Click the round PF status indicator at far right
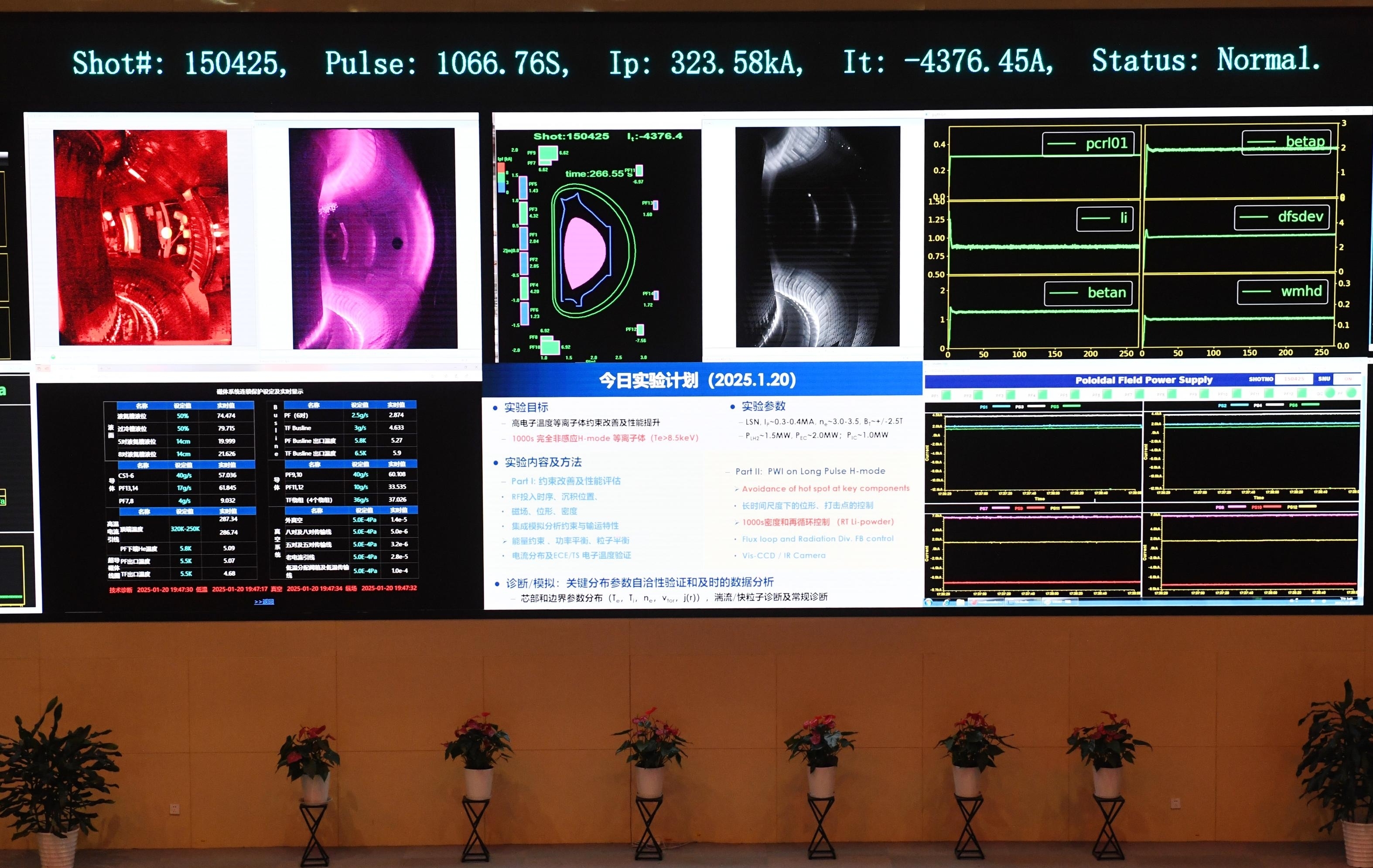This screenshot has height=868, width=1373. point(1352,393)
